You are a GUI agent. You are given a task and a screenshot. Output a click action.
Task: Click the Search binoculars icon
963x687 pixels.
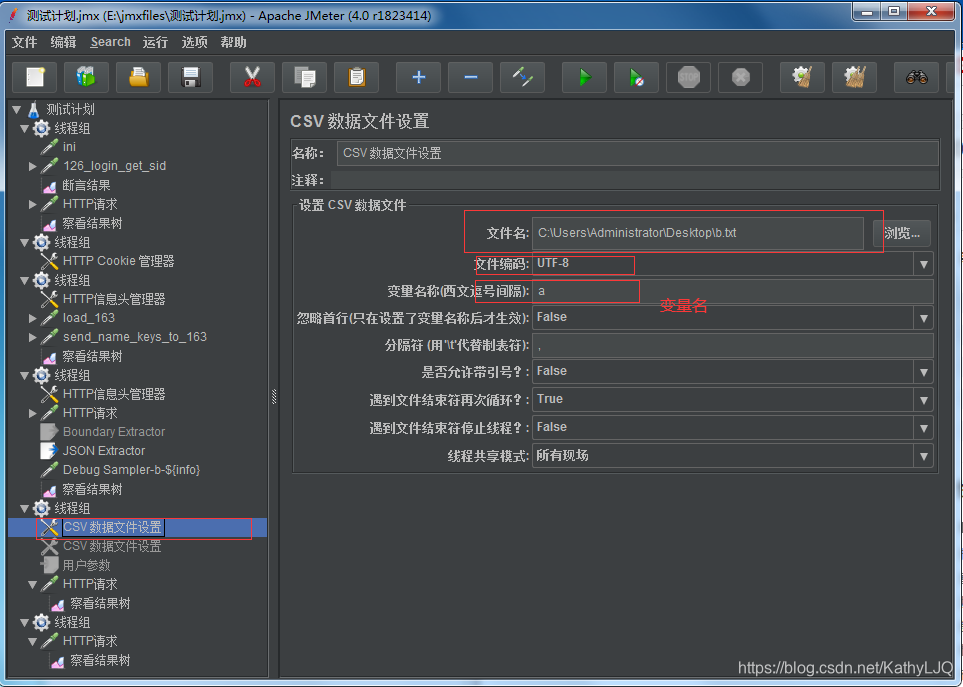[x=916, y=77]
